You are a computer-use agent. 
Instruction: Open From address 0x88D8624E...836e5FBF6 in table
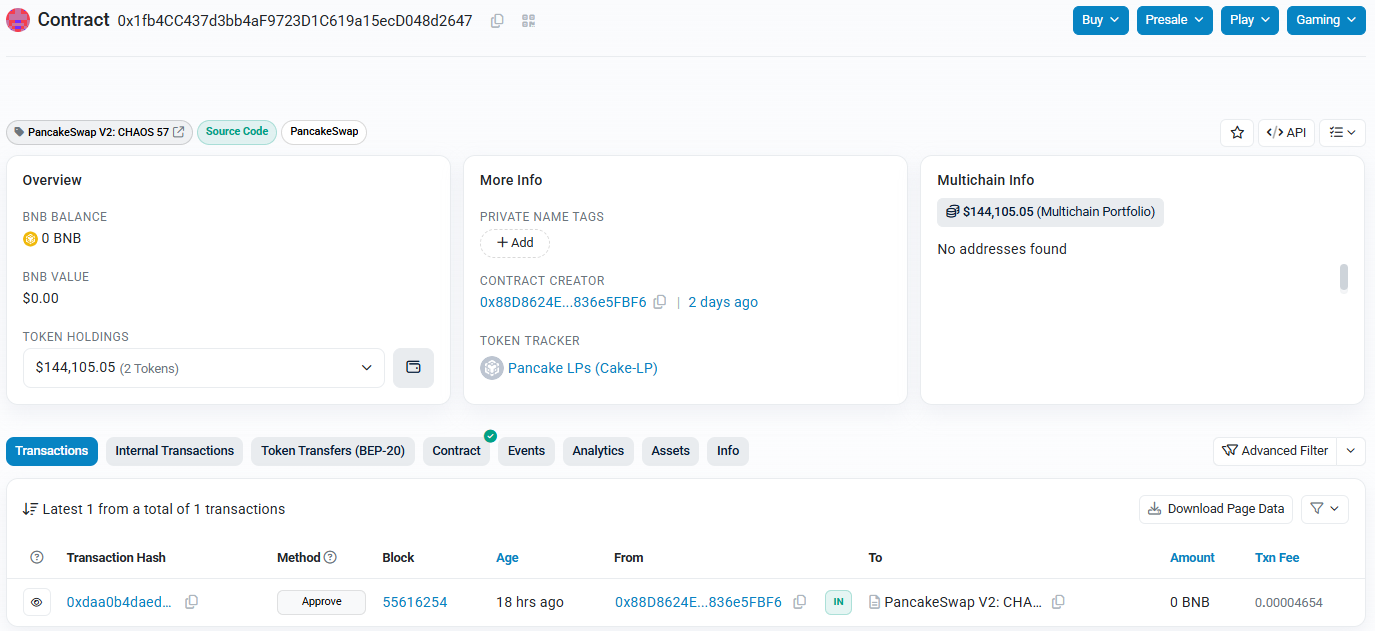(x=698, y=602)
